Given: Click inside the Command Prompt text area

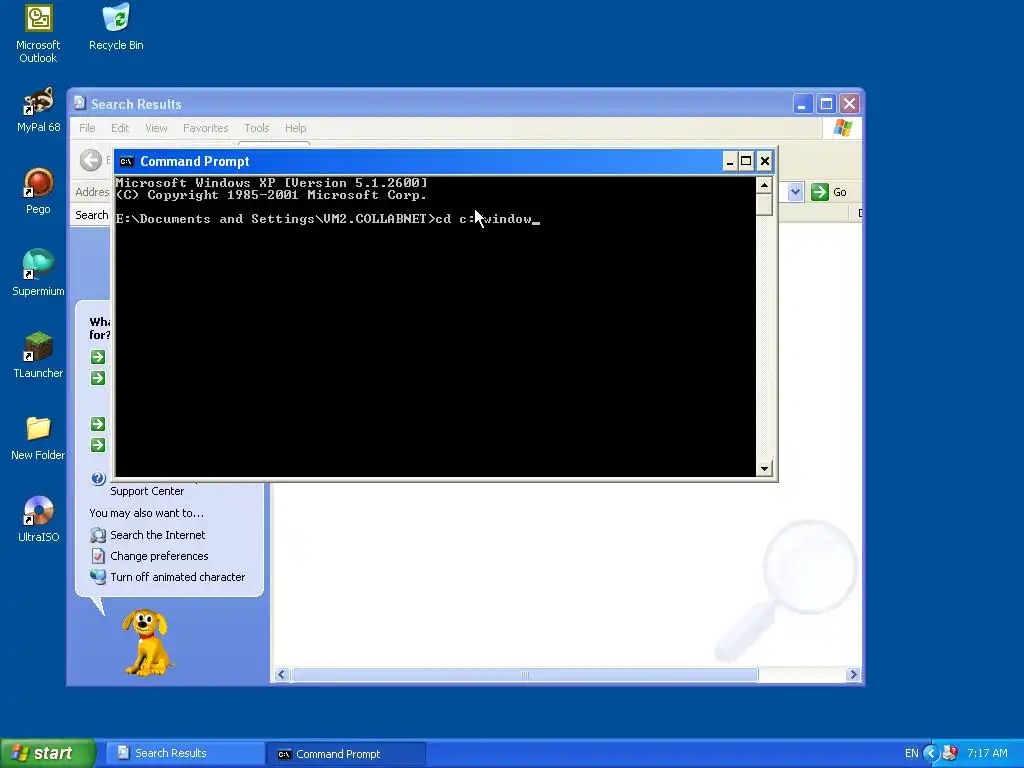Looking at the screenshot, I should click(x=435, y=327).
